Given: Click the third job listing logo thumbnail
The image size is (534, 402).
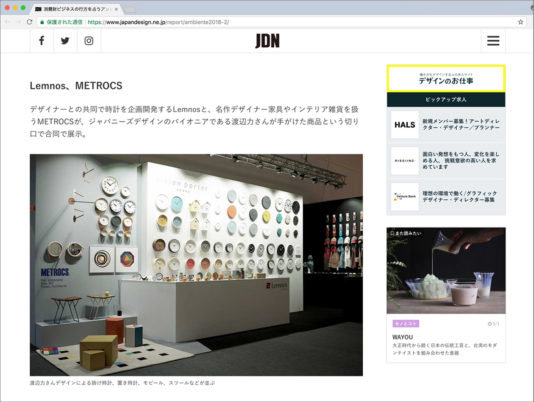Looking at the screenshot, I should coord(405,197).
